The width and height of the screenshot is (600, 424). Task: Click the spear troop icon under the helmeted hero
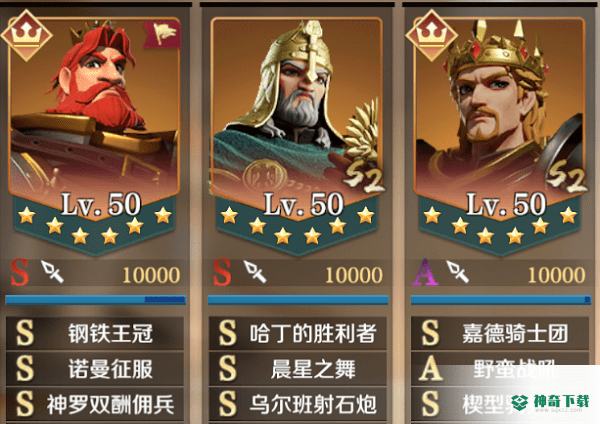point(255,271)
